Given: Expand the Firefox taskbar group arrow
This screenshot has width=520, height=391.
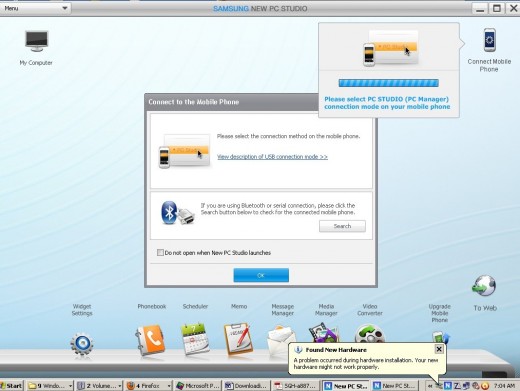Looking at the screenshot, I should pos(169,386).
